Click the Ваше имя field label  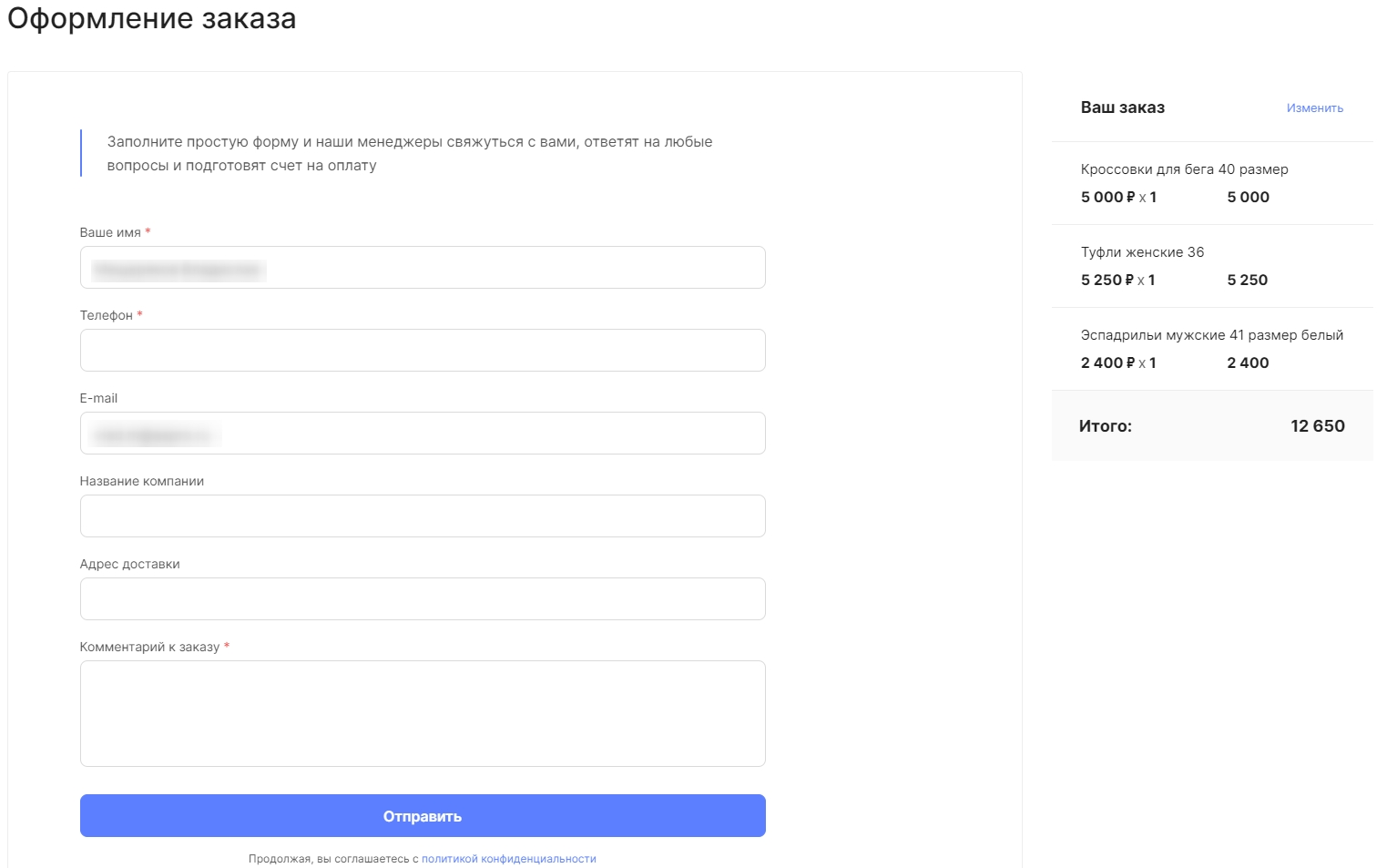(x=110, y=232)
